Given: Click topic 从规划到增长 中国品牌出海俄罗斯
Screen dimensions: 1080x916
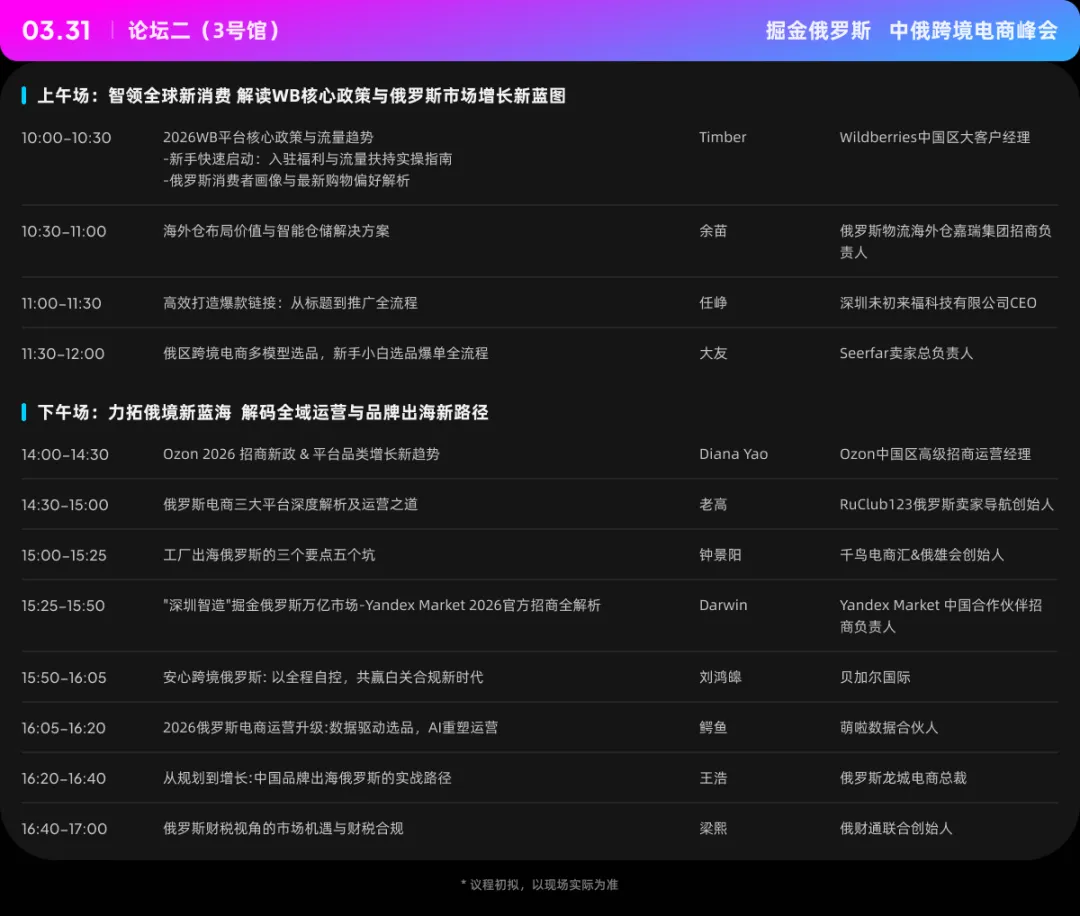Looking at the screenshot, I should [307, 778].
